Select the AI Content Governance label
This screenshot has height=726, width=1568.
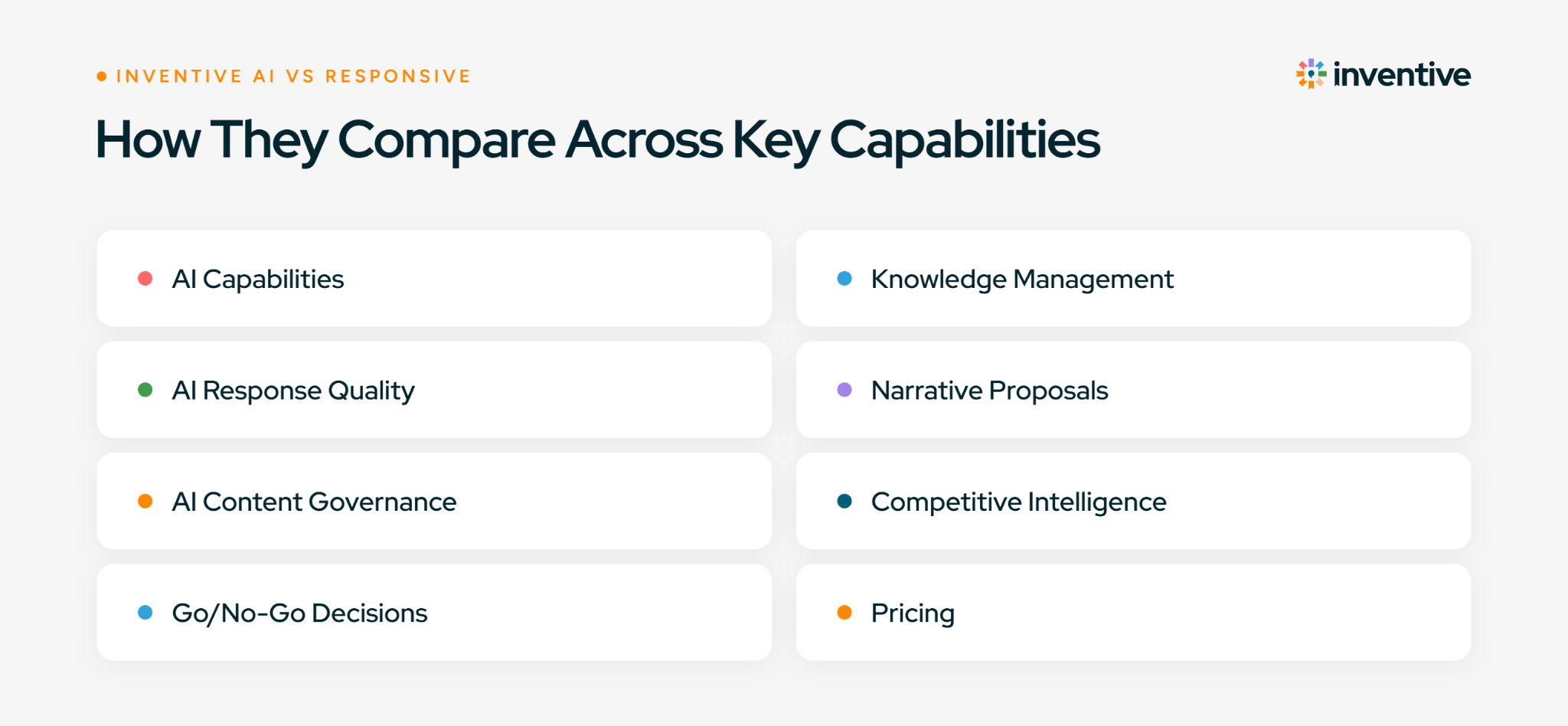314,502
